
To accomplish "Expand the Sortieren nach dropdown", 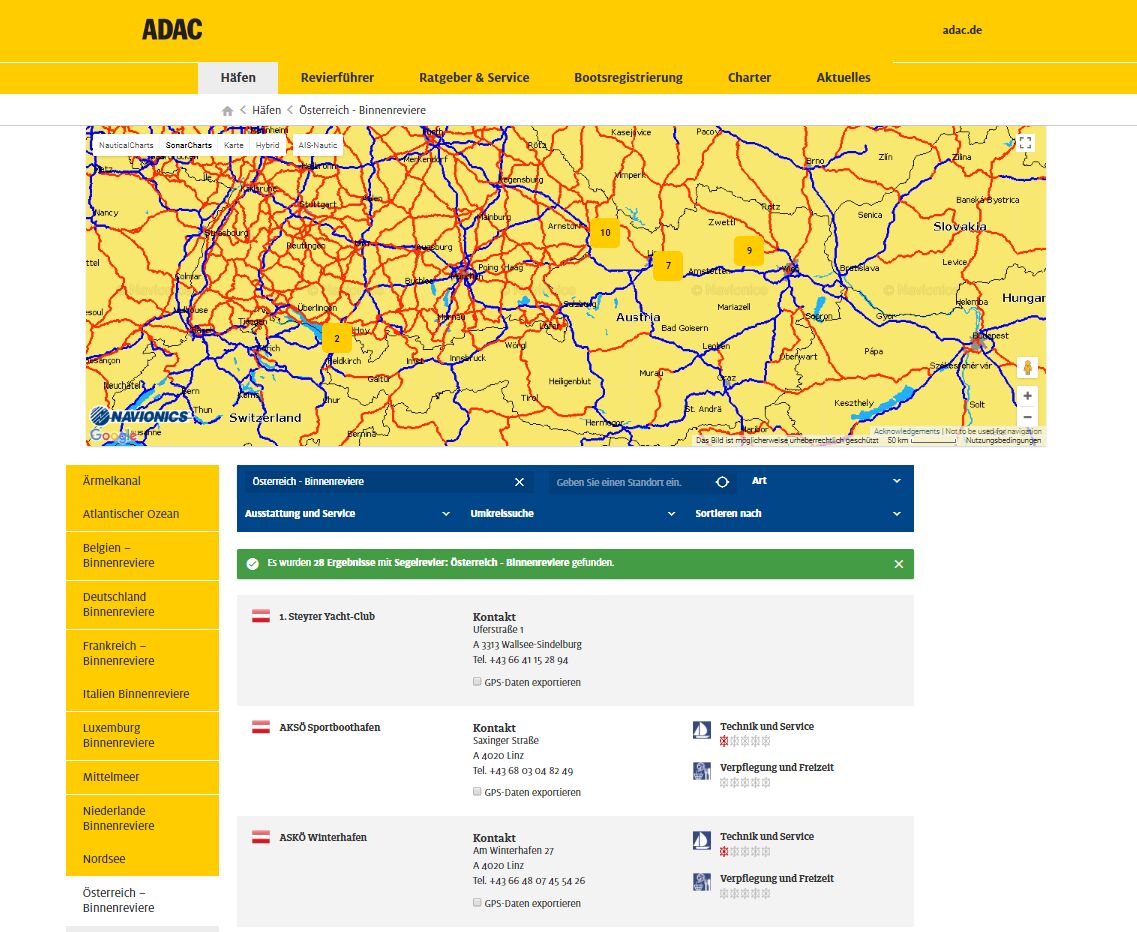I will coord(798,514).
